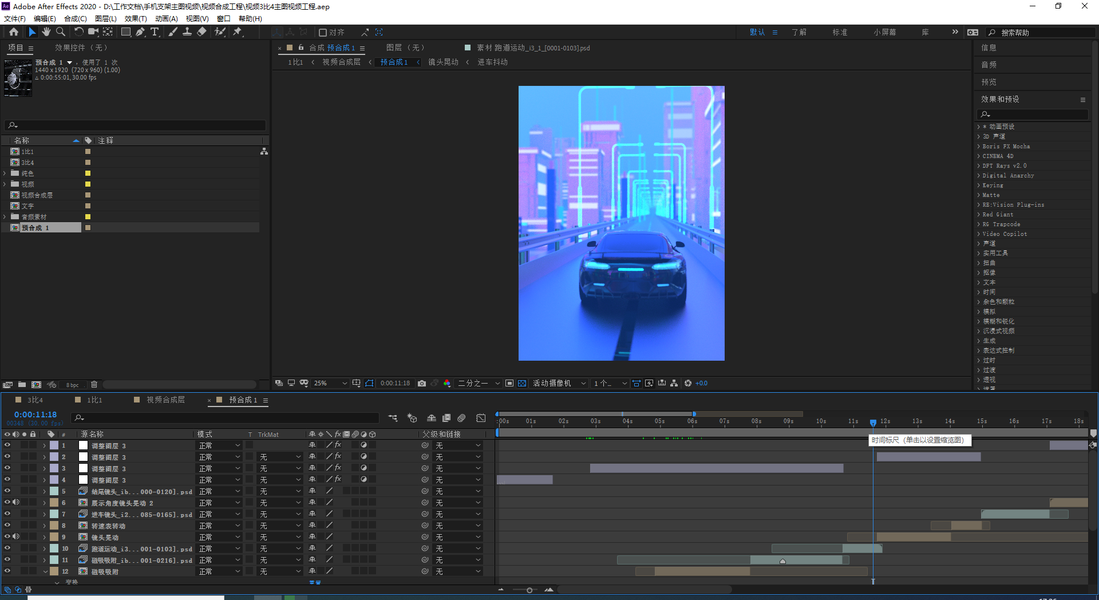Toggle effects fx switch on layer 2
Image resolution: width=1099 pixels, height=600 pixels.
[337, 456]
